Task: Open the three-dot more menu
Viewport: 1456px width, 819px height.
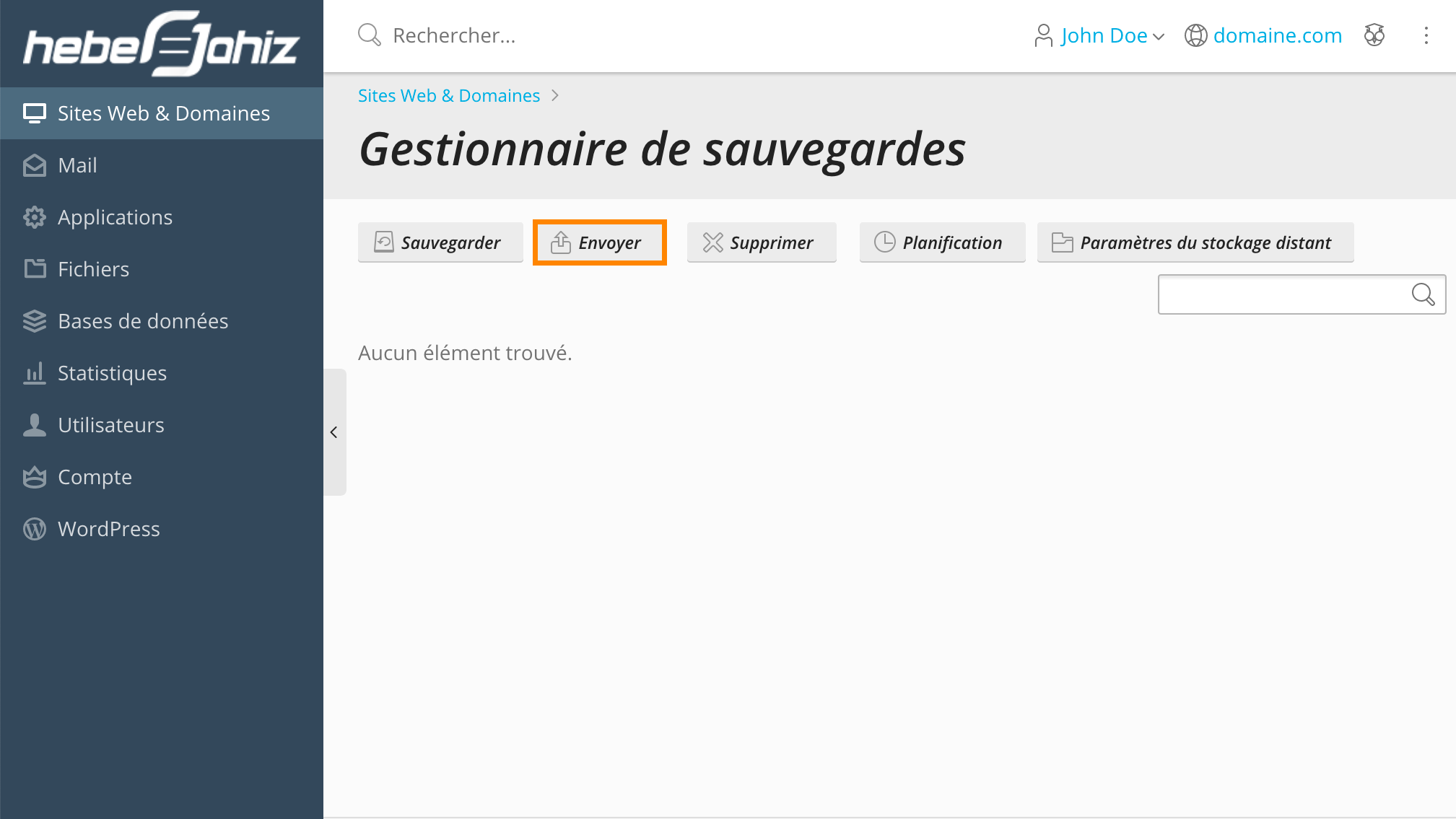Action: (x=1426, y=35)
